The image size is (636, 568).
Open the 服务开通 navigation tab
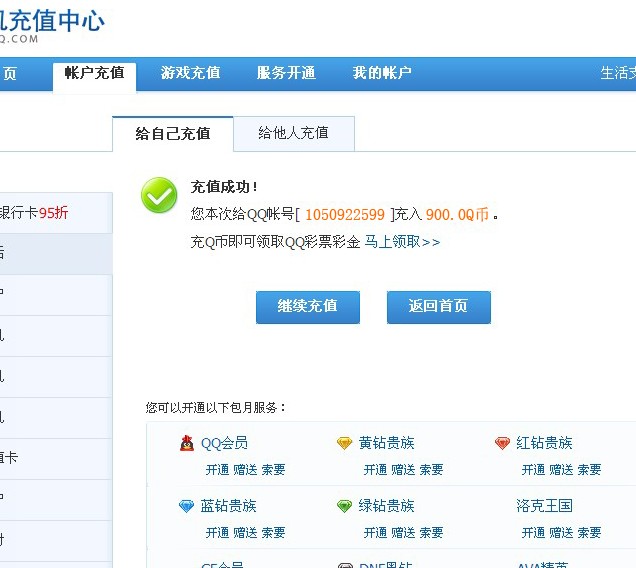(286, 73)
